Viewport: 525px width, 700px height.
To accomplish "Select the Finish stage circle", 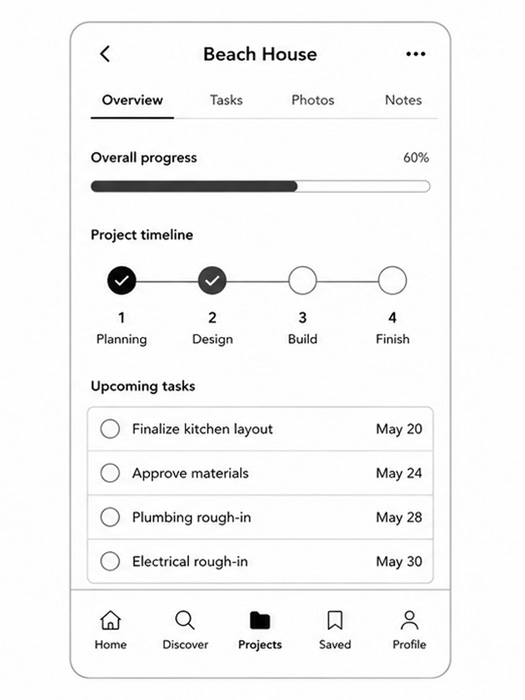I will click(x=392, y=280).
